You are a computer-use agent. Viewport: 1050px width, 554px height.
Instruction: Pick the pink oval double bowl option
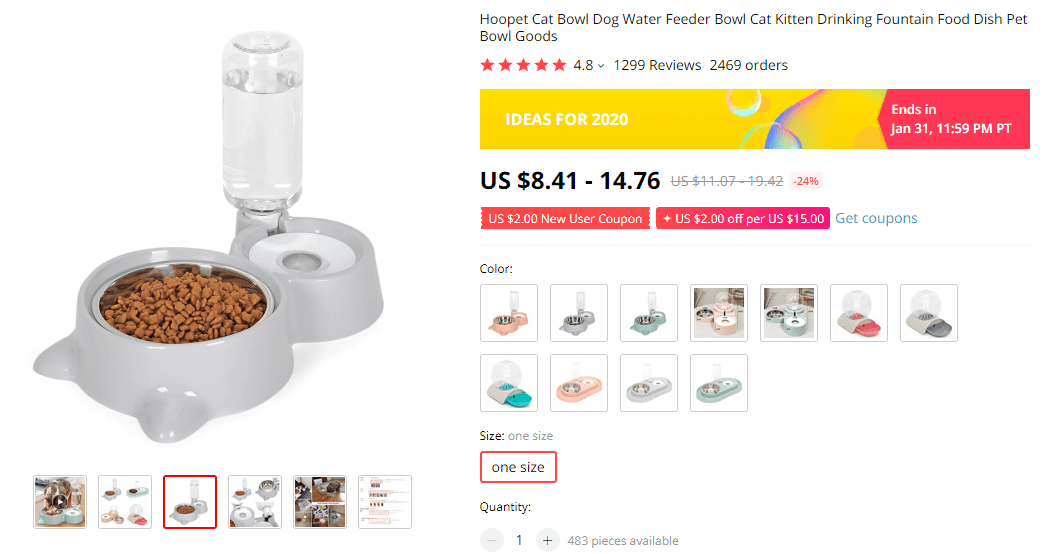tap(579, 383)
